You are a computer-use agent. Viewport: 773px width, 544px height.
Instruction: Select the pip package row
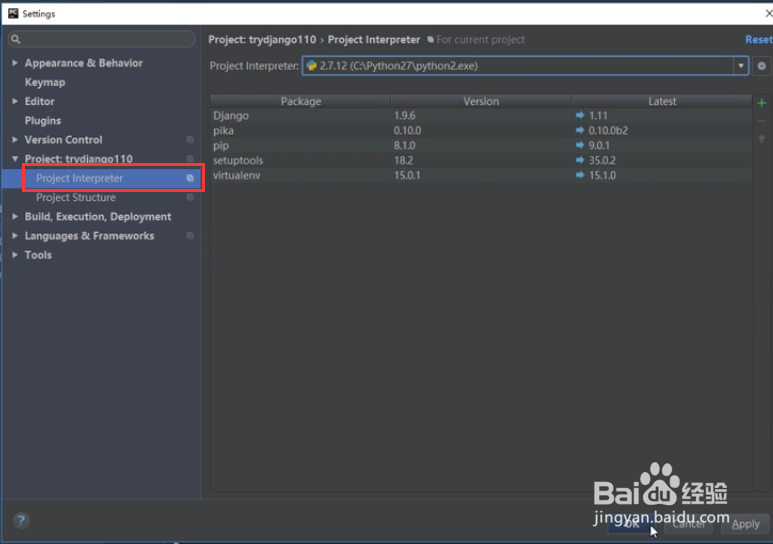point(481,145)
